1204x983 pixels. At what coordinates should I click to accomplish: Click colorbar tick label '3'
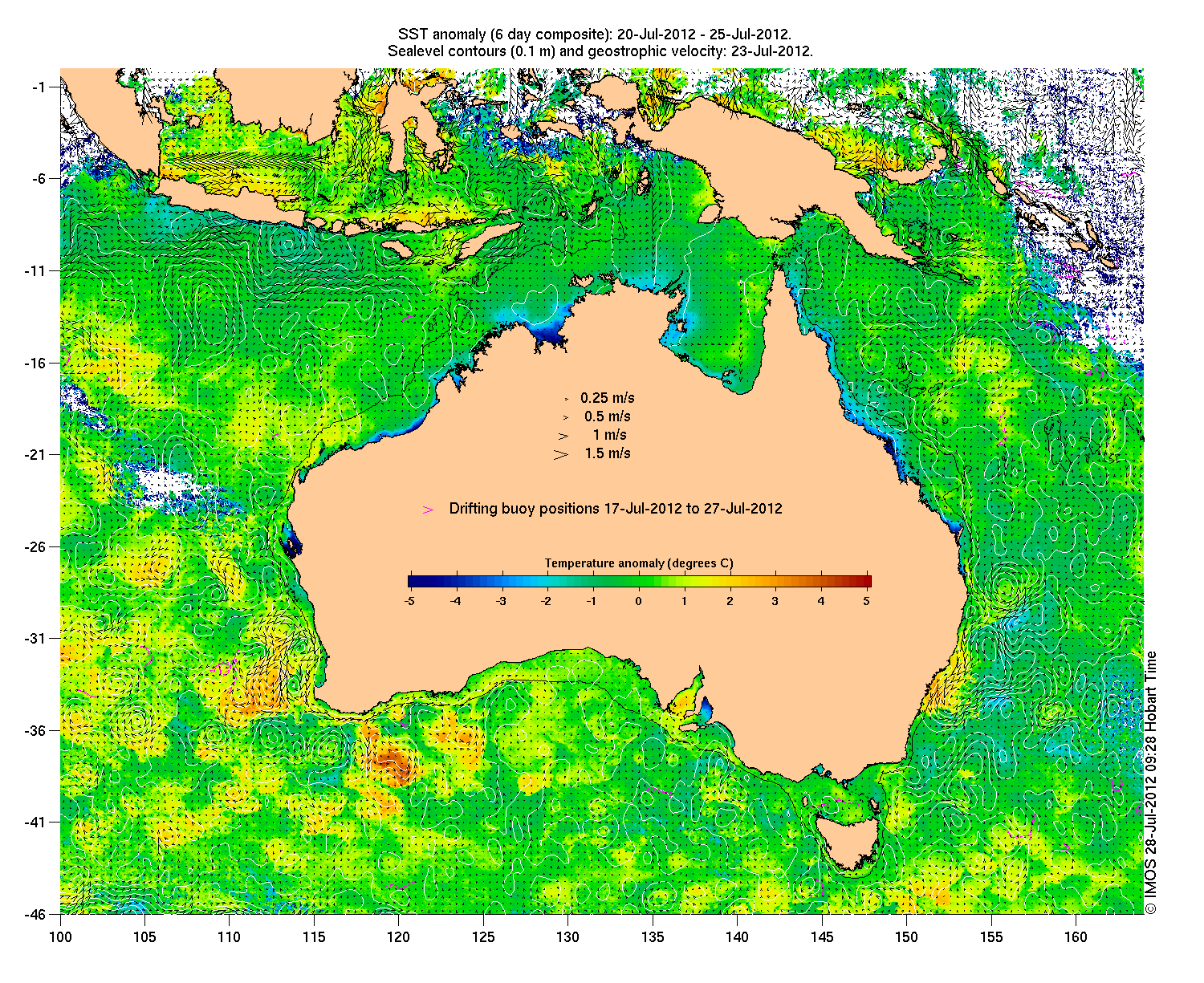coord(775,601)
